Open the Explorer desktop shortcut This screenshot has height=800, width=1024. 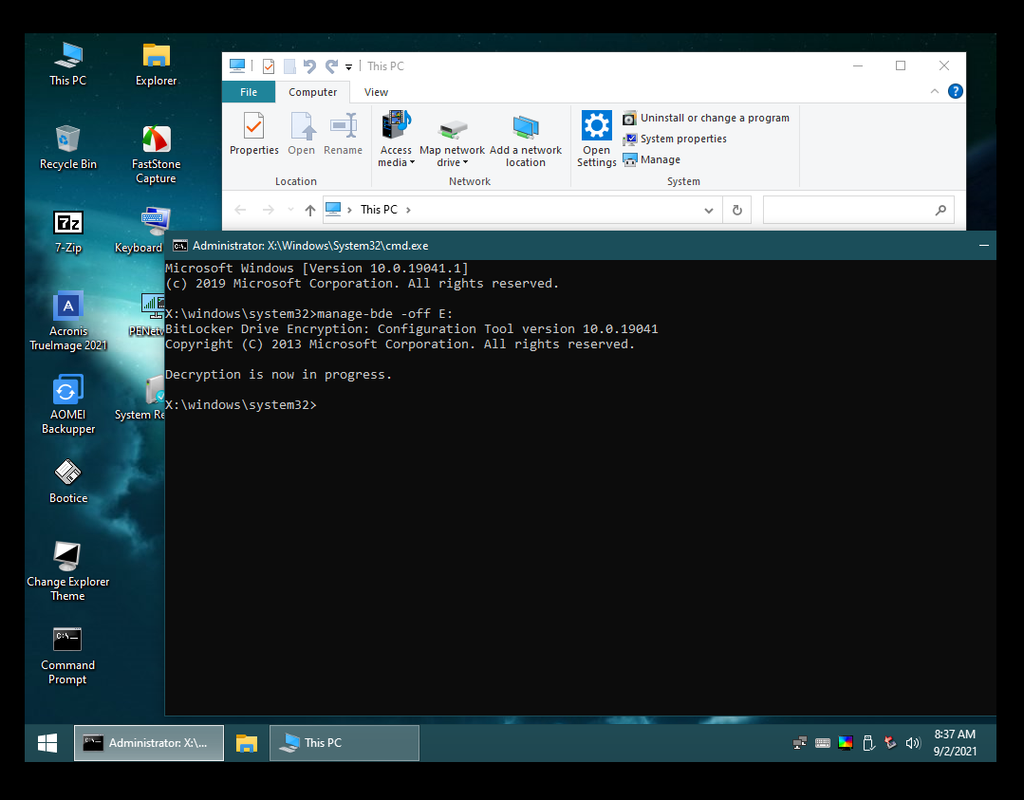pos(156,64)
